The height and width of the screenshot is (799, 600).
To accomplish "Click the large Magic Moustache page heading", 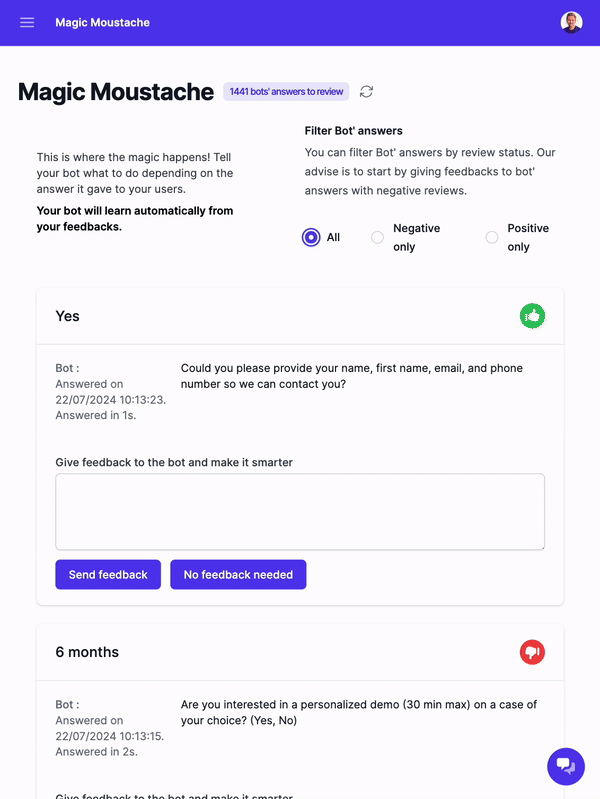I will pos(116,92).
